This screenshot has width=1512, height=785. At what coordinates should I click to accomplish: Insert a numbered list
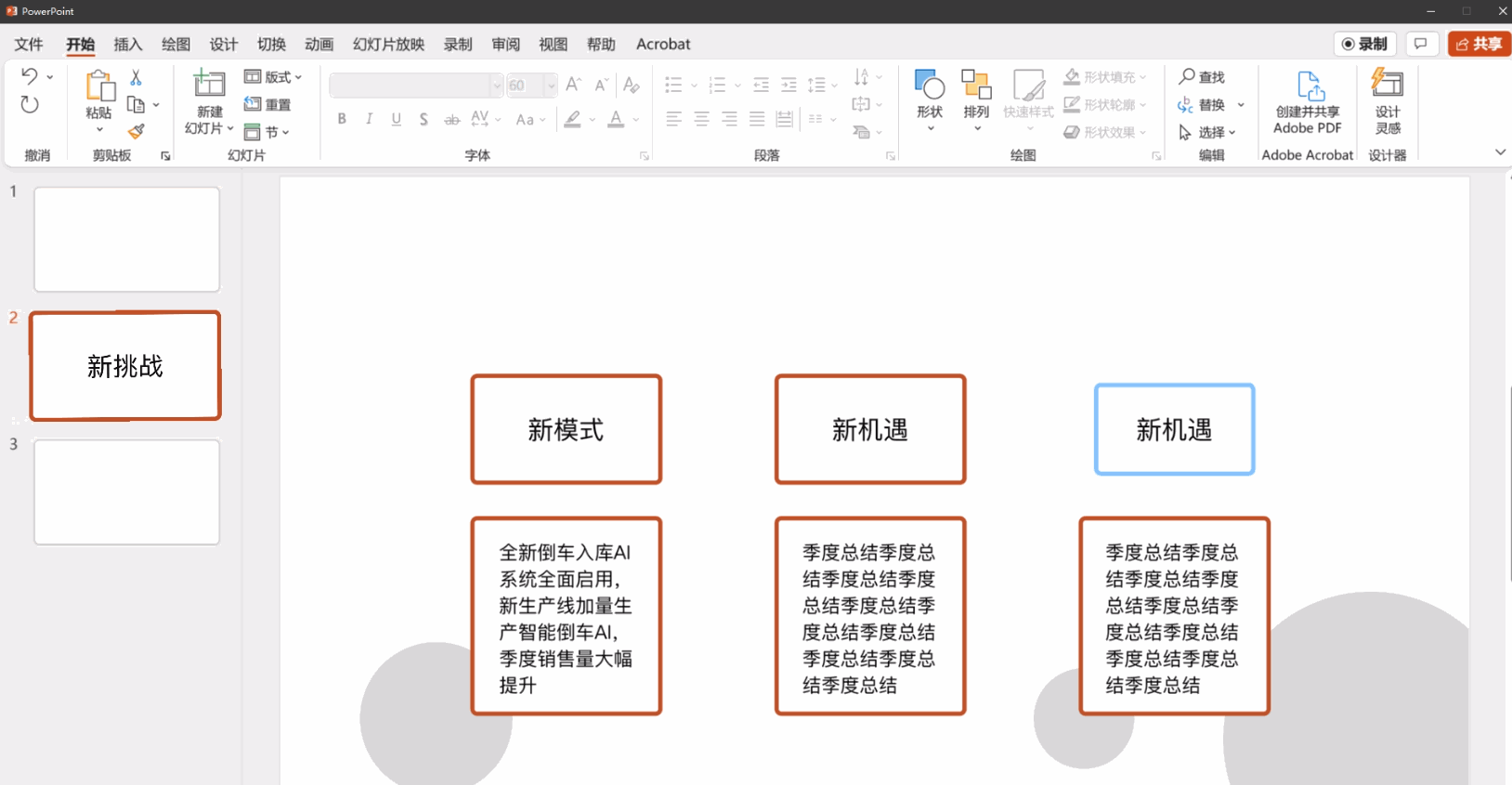717,85
